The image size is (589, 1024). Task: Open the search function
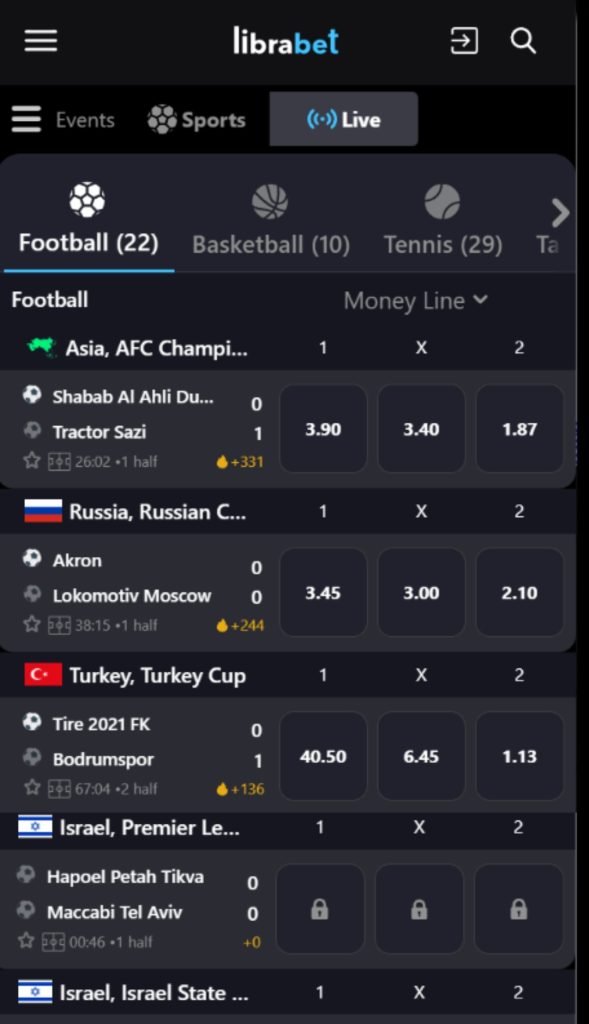pyautogui.click(x=523, y=41)
